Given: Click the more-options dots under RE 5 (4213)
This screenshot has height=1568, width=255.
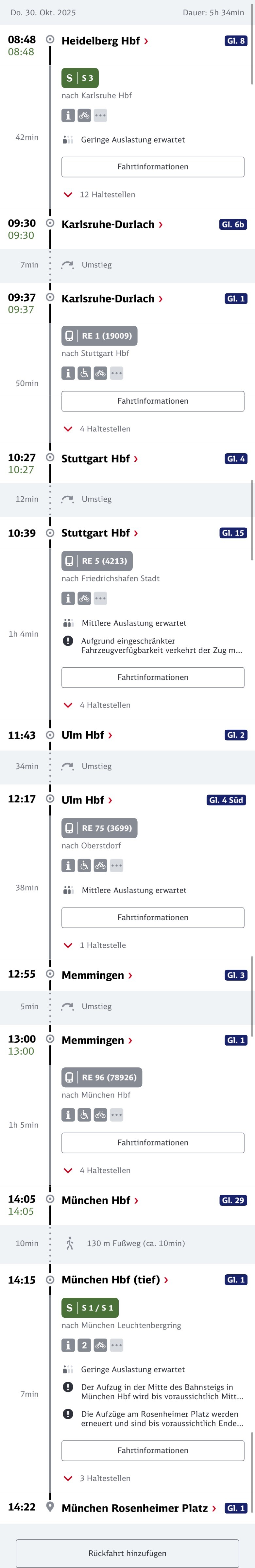Looking at the screenshot, I should pyautogui.click(x=100, y=598).
